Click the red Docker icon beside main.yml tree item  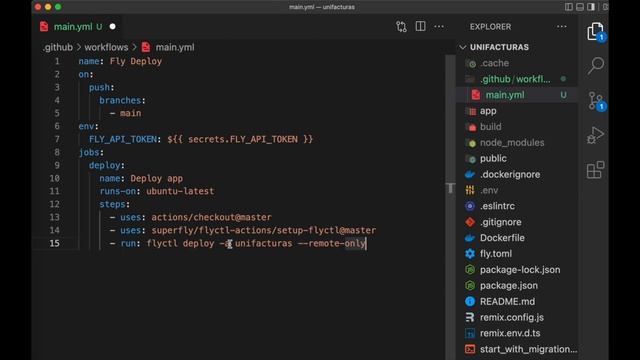[x=476, y=95]
